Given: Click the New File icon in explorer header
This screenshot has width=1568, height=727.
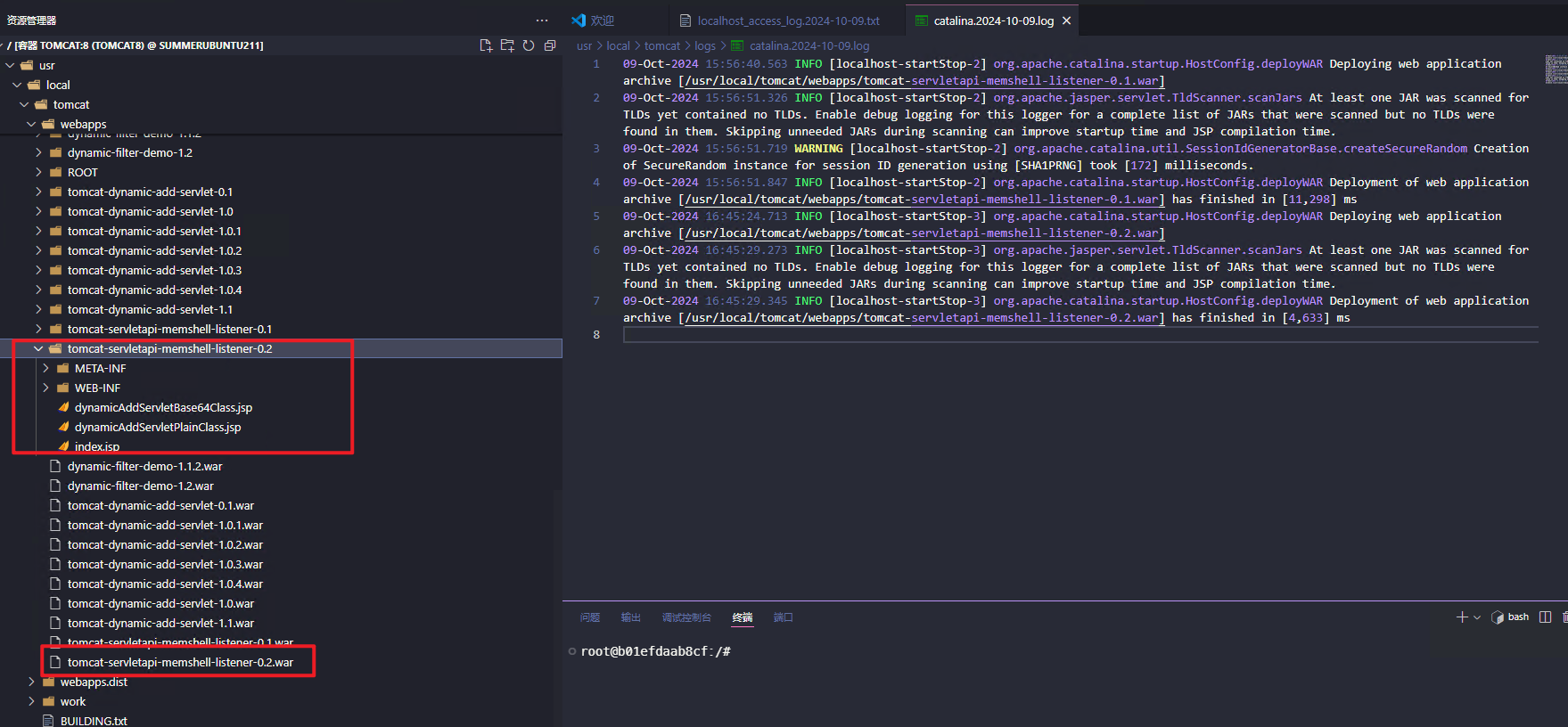Looking at the screenshot, I should click(x=486, y=45).
